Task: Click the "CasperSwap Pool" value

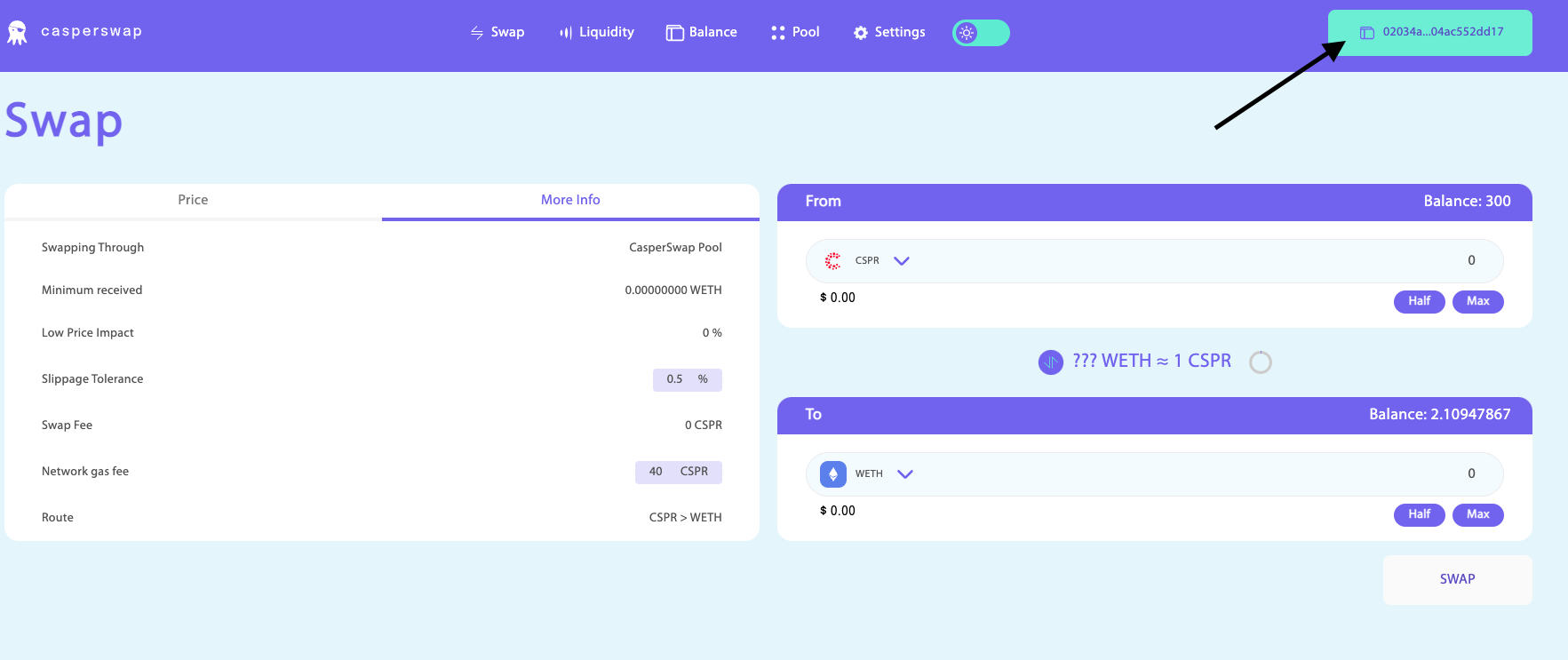Action: [675, 248]
